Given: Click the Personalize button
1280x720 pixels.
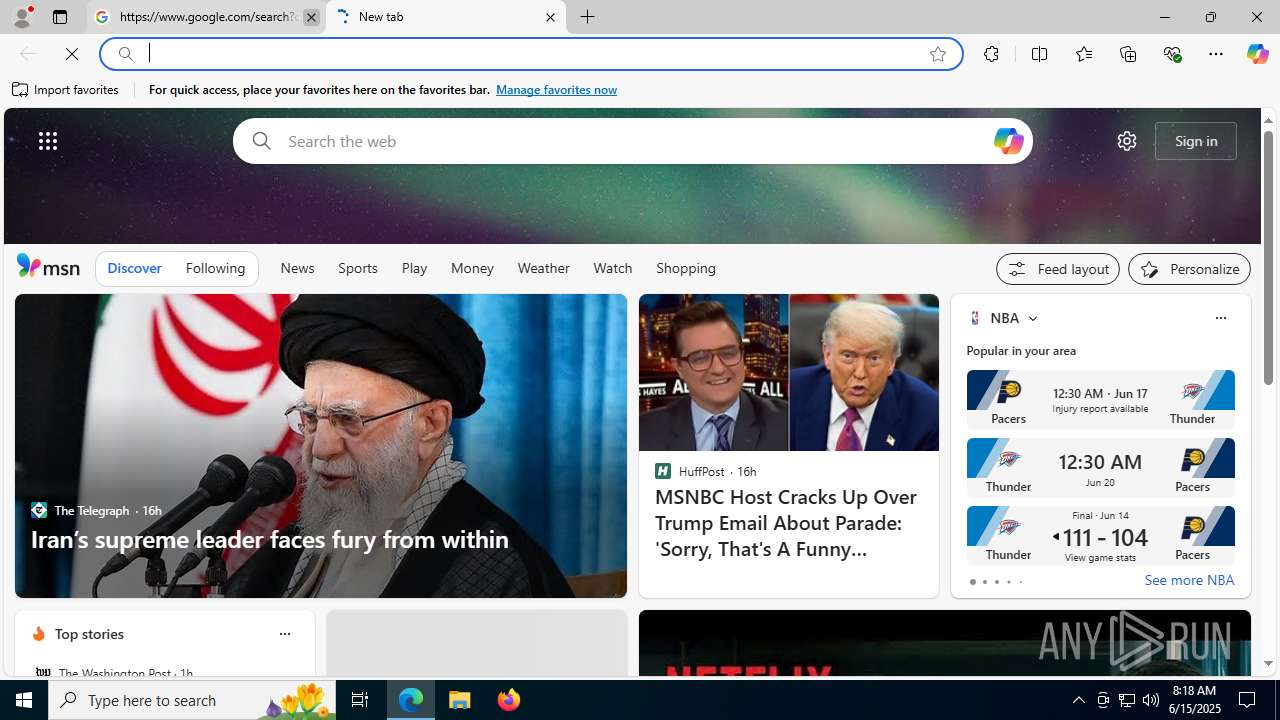Looking at the screenshot, I should pyautogui.click(x=1189, y=269).
